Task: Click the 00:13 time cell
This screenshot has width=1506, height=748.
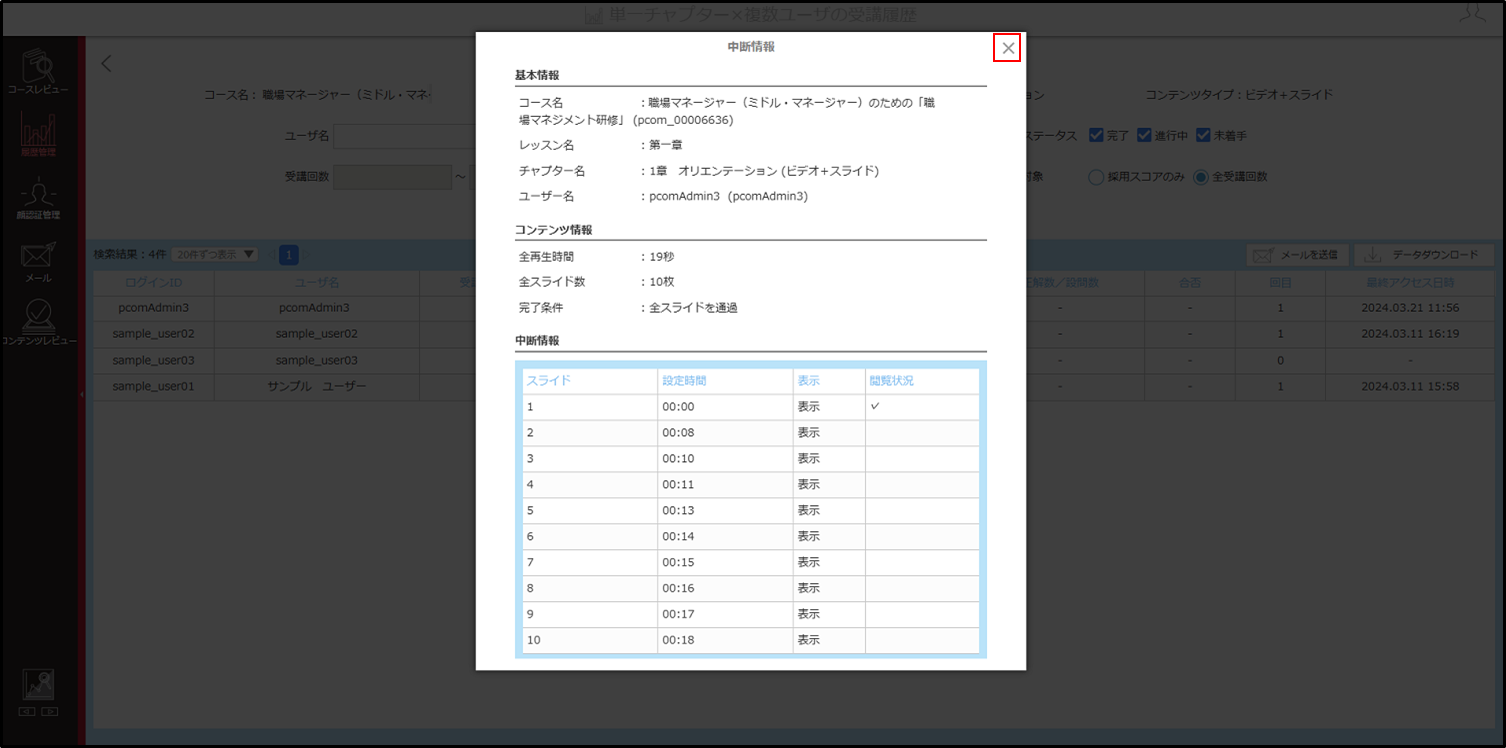Action: (725, 511)
